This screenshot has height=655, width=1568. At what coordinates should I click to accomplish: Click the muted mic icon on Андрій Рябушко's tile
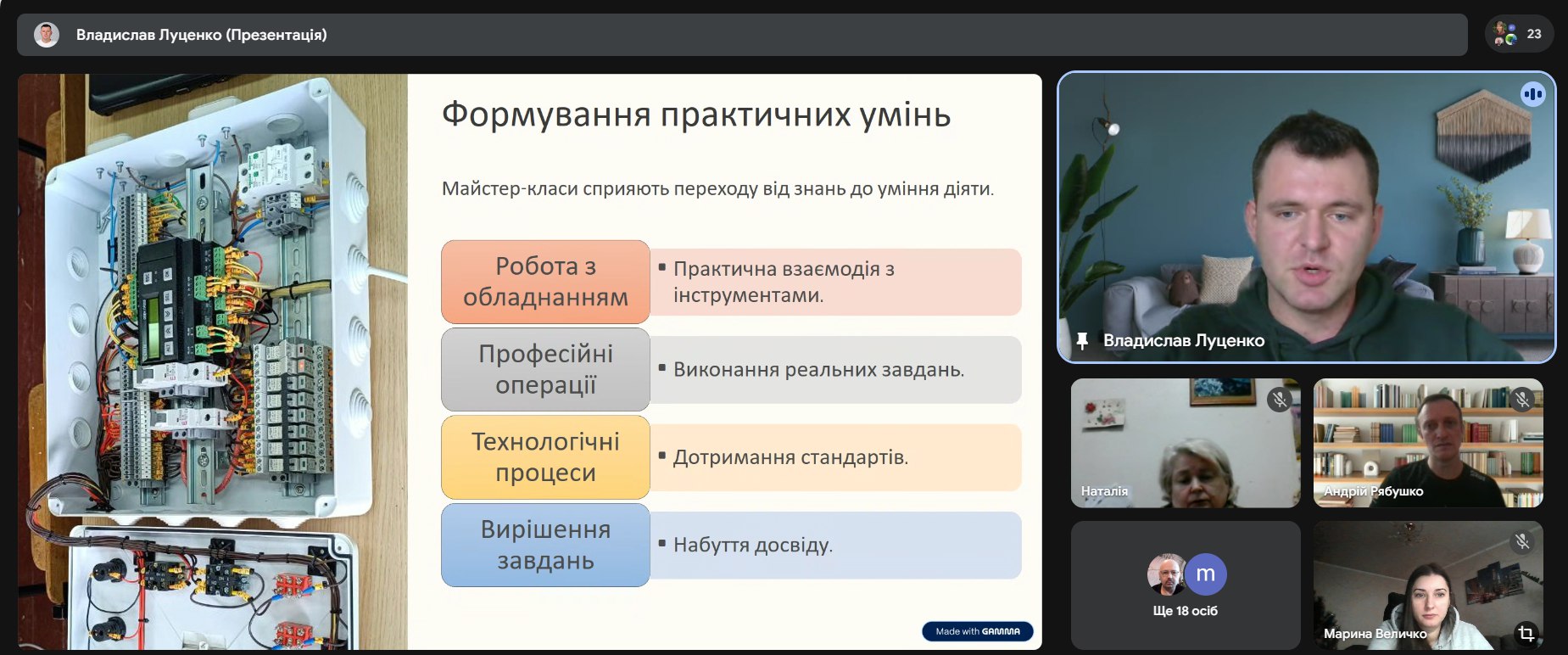(x=1522, y=400)
